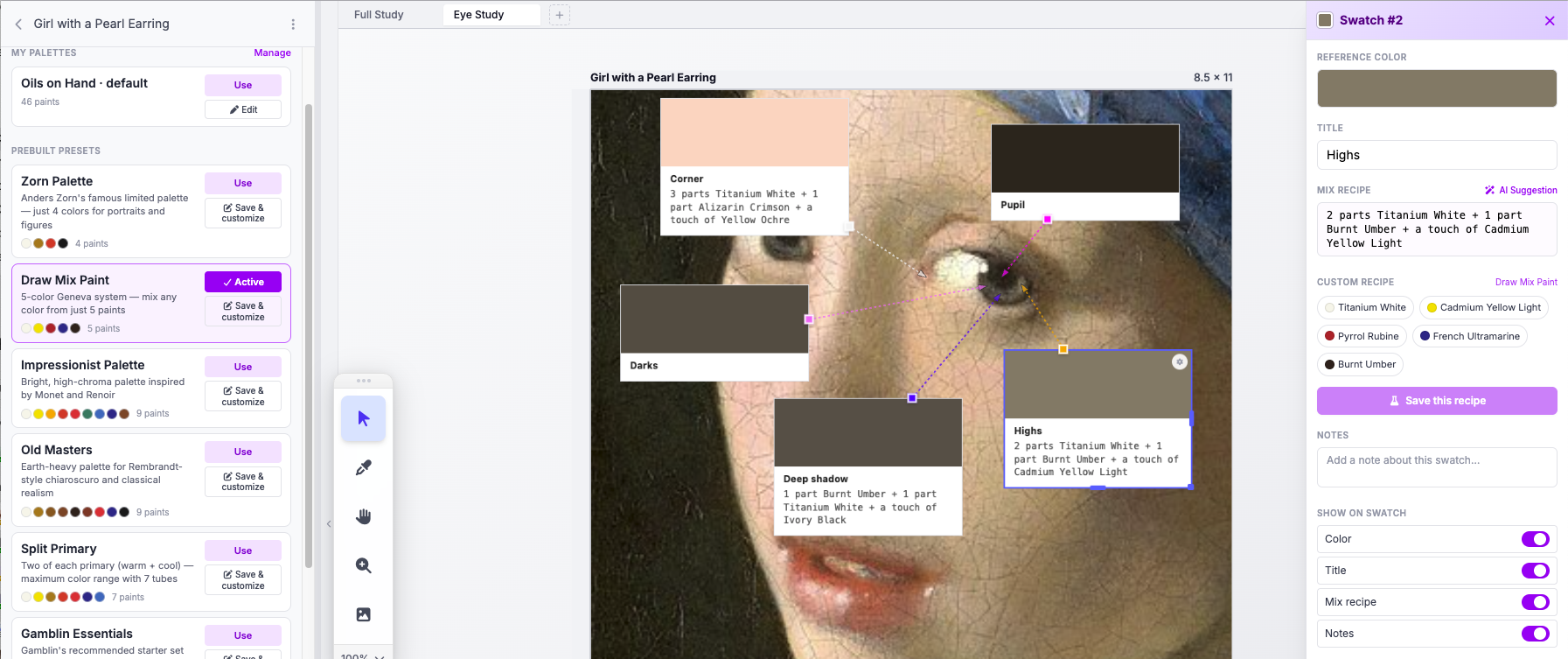Open the project three-dot options menu
The width and height of the screenshot is (1568, 659).
pyautogui.click(x=293, y=25)
